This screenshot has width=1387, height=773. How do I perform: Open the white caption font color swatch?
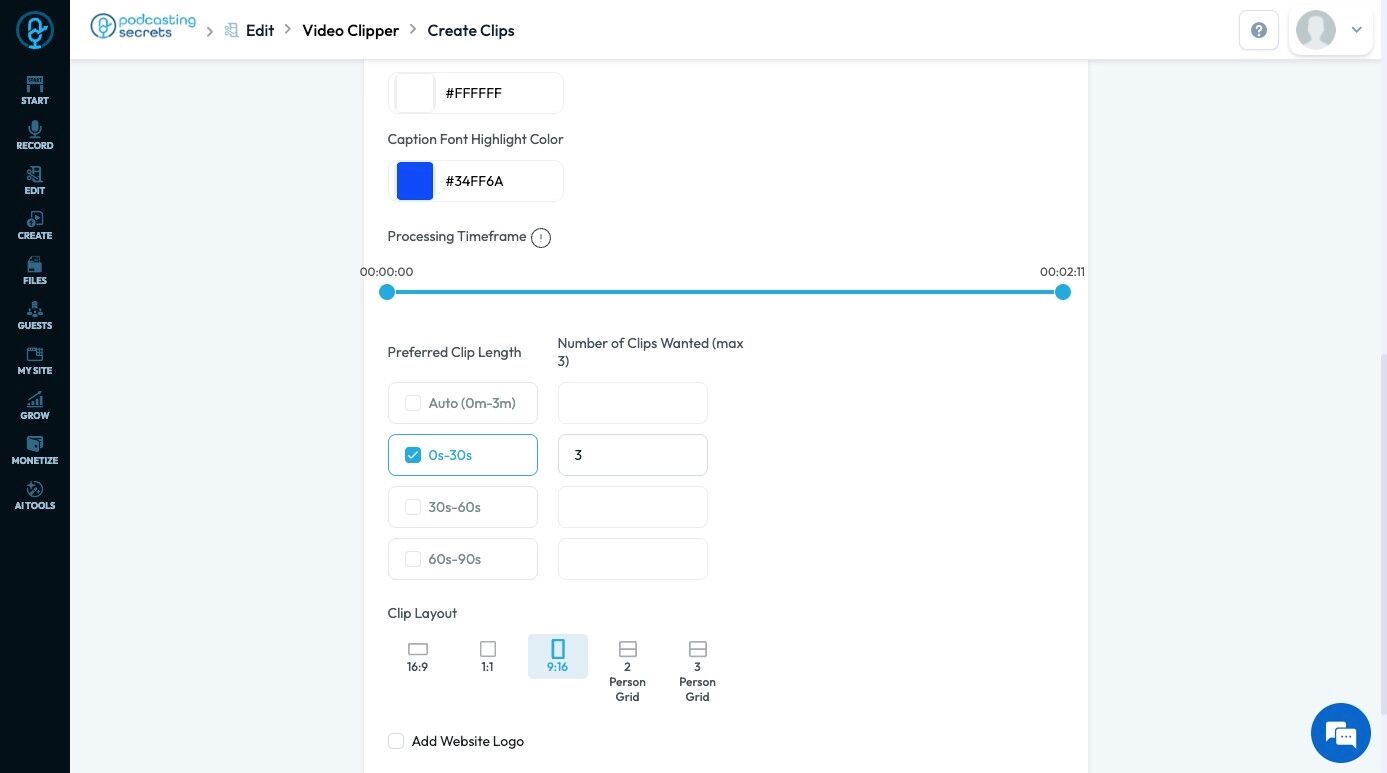[415, 93]
